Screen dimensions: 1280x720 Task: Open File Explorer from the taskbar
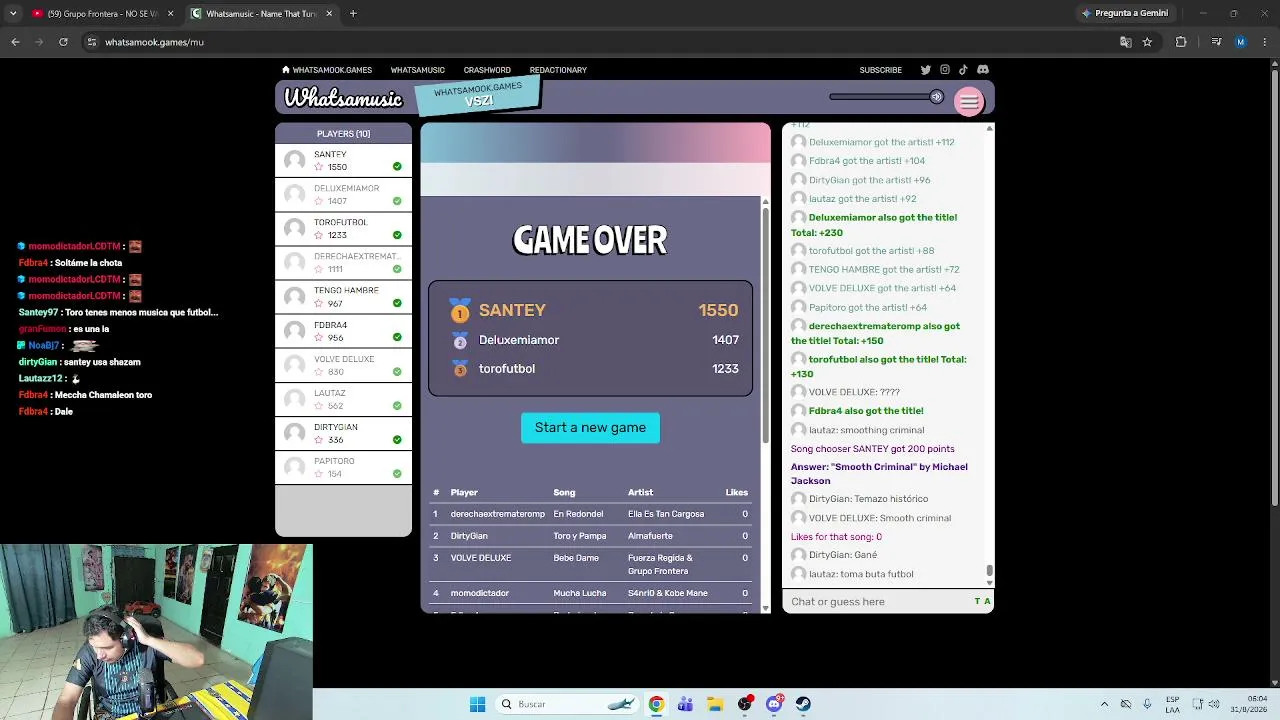[x=715, y=704]
